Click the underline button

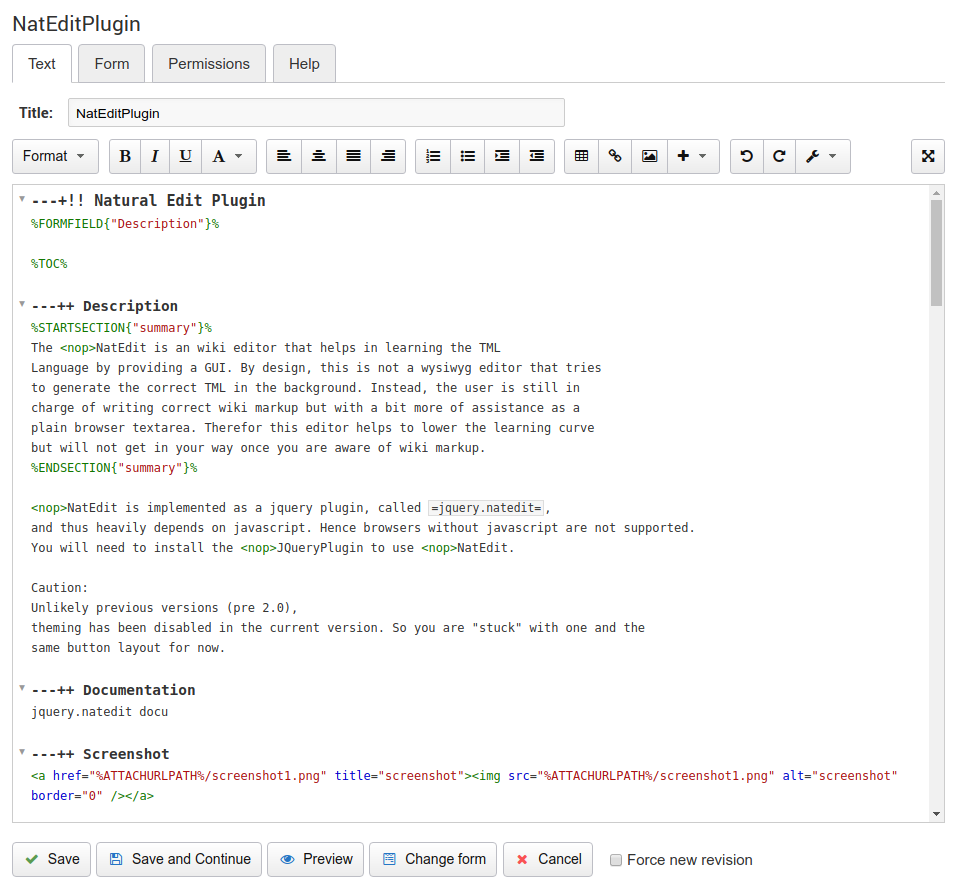point(186,156)
